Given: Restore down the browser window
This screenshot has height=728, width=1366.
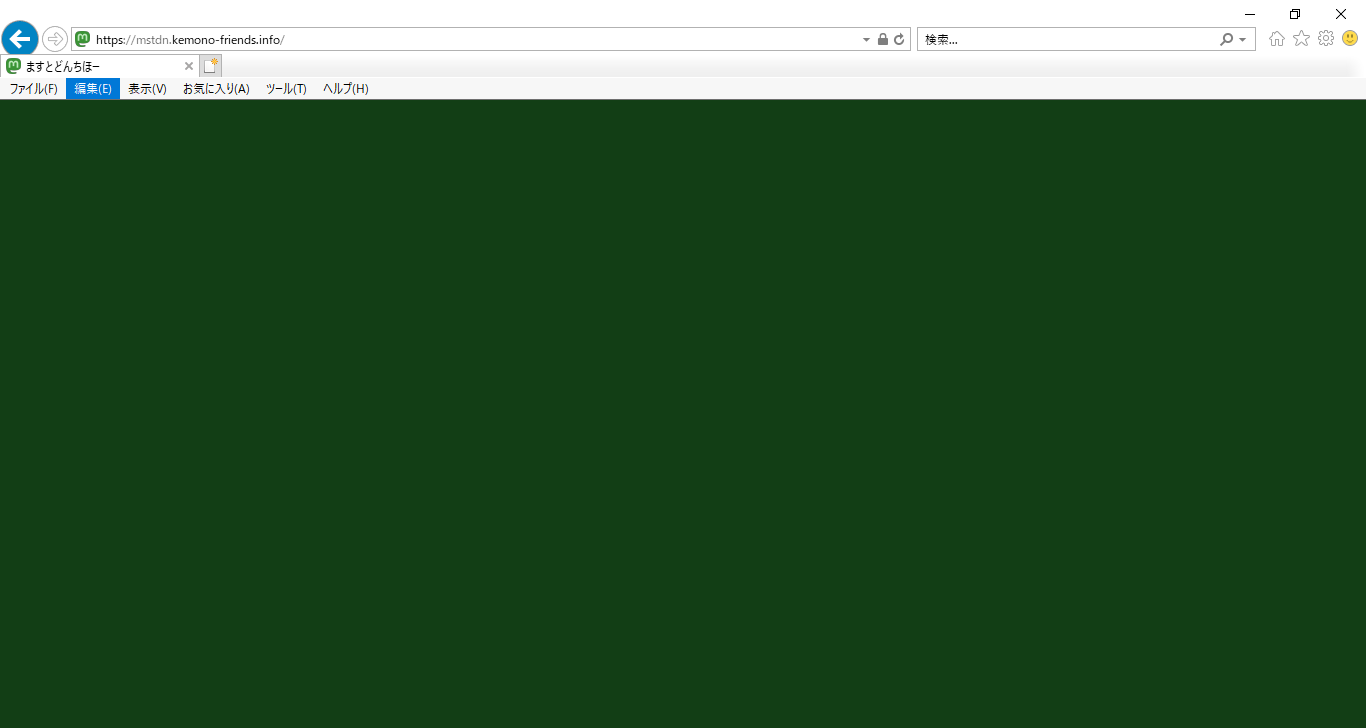Looking at the screenshot, I should (x=1295, y=14).
